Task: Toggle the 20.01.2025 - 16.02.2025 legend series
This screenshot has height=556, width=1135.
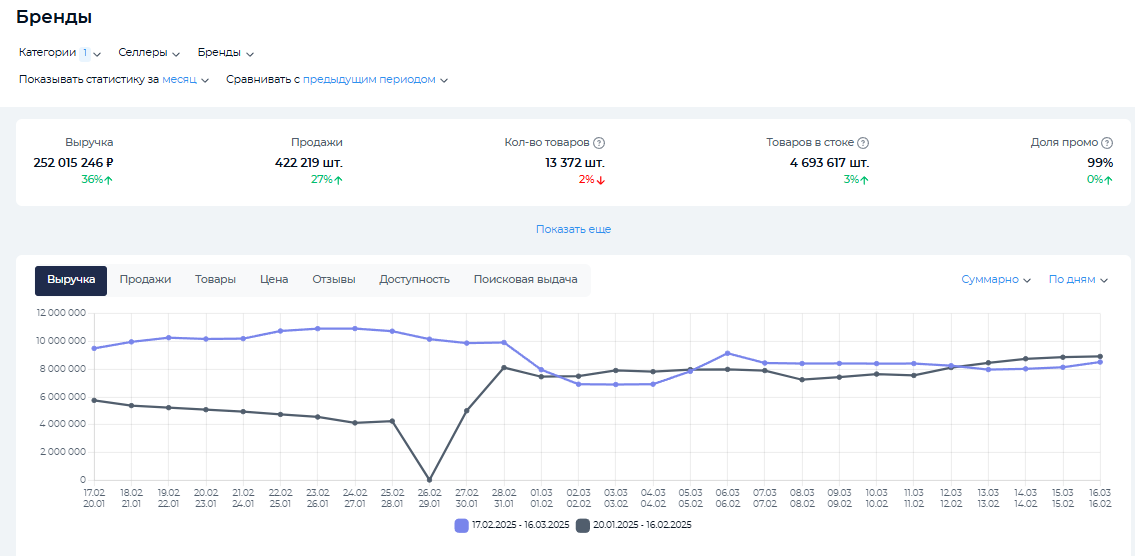Action: pos(634,525)
